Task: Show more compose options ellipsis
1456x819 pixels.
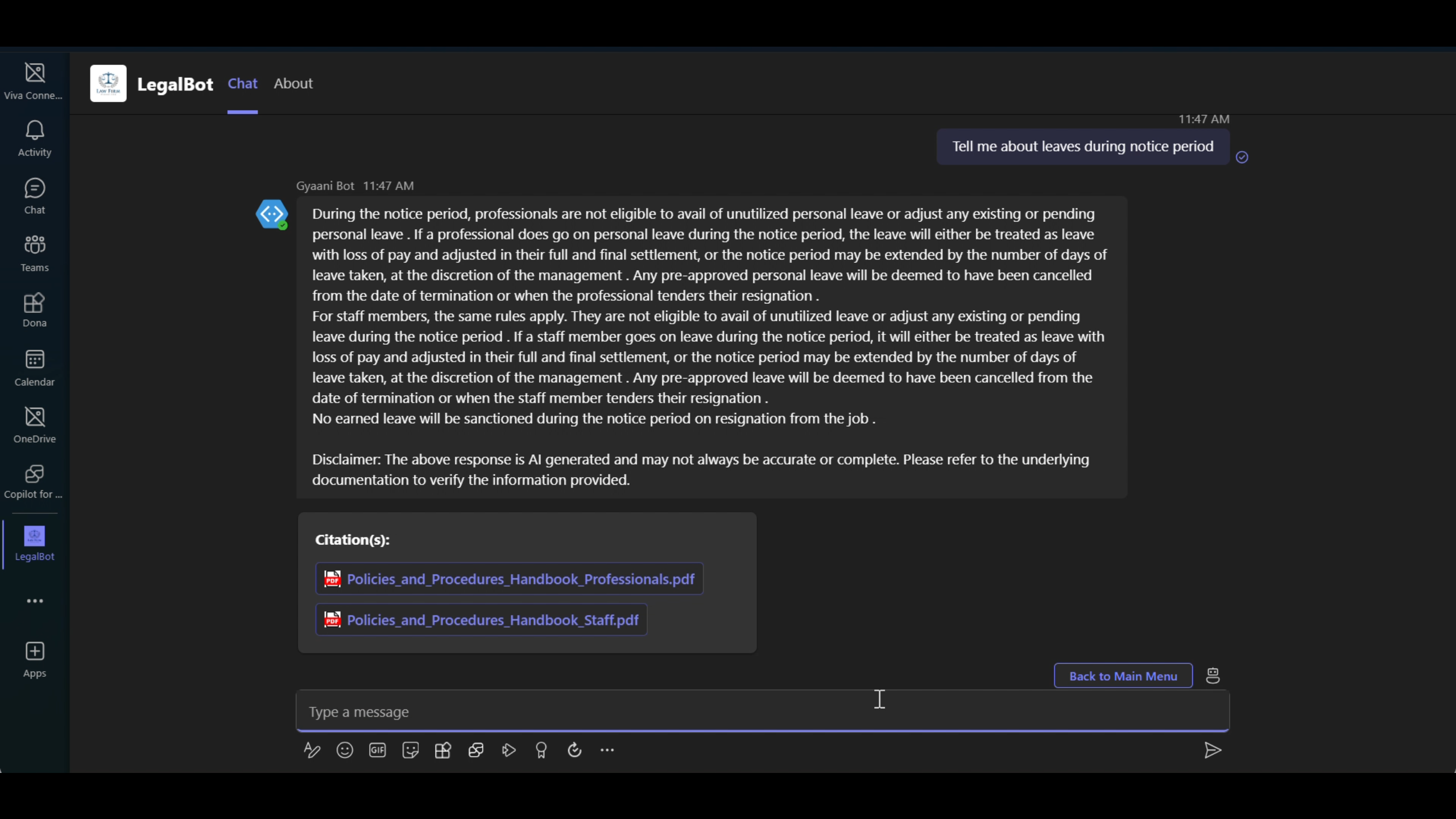Action: tap(607, 750)
